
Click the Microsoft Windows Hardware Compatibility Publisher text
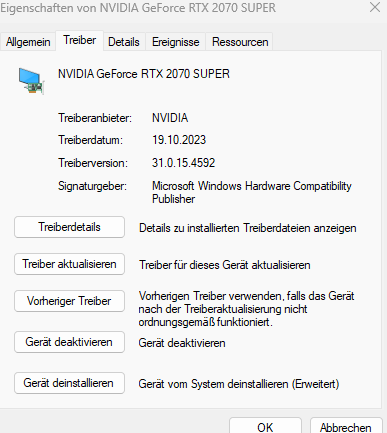(252, 192)
